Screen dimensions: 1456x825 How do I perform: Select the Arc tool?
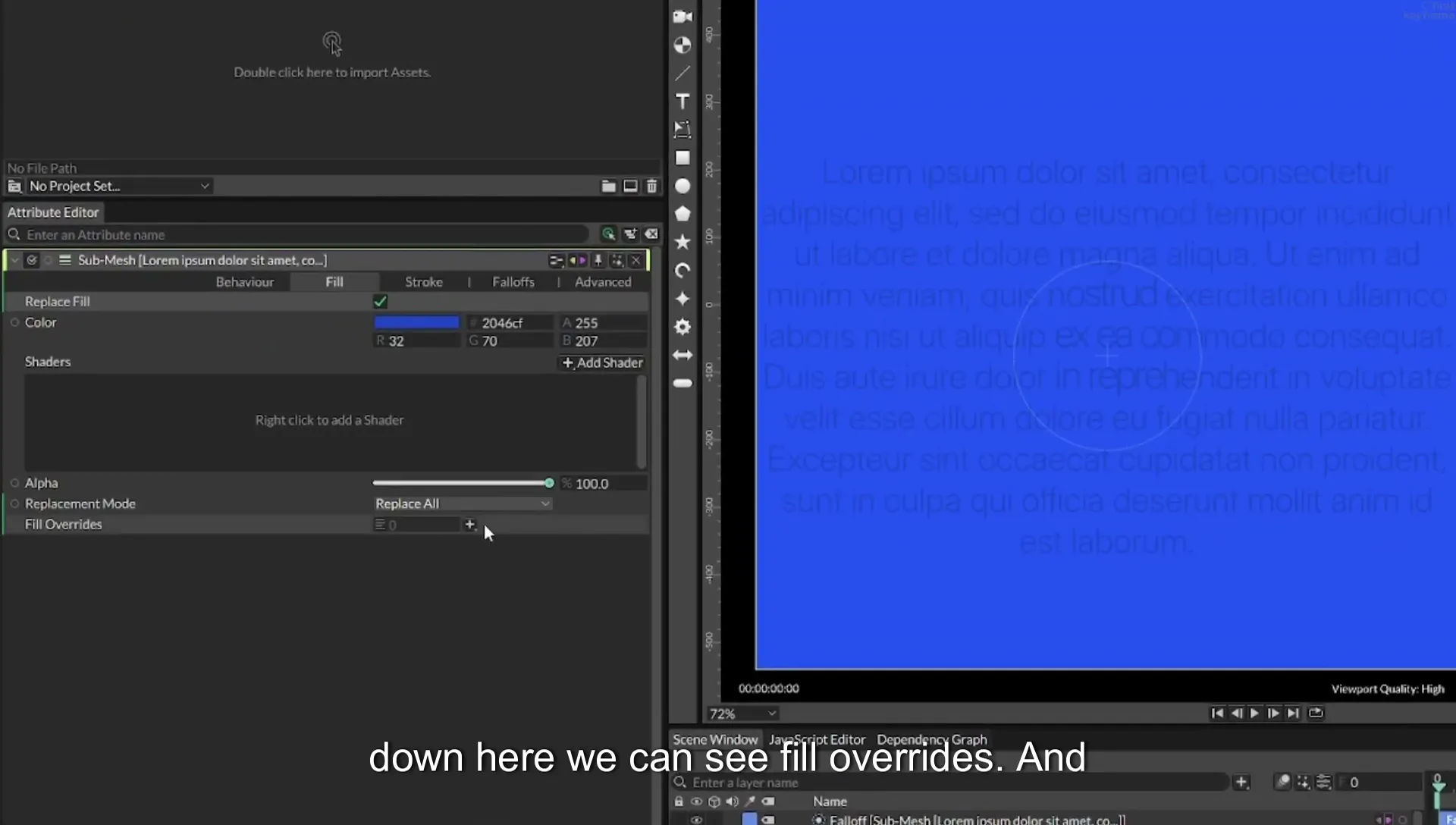[682, 271]
